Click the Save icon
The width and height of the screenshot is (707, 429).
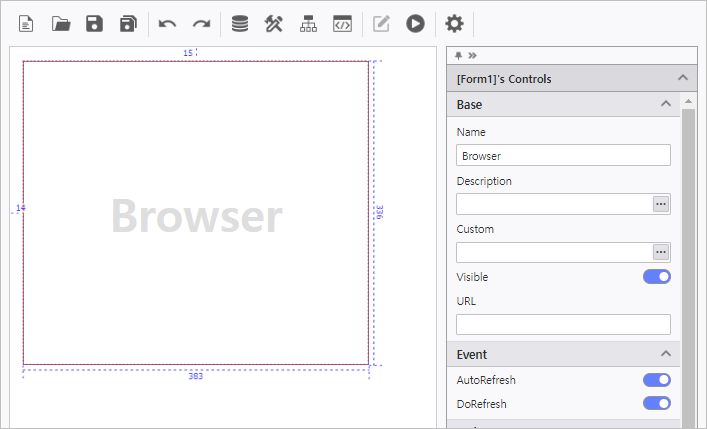[x=94, y=24]
